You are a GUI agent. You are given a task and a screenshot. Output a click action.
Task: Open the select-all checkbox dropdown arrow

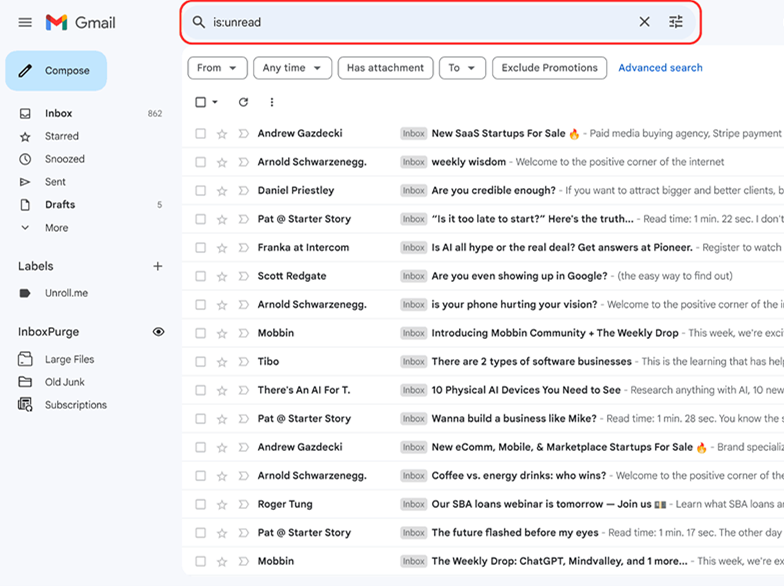[215, 103]
